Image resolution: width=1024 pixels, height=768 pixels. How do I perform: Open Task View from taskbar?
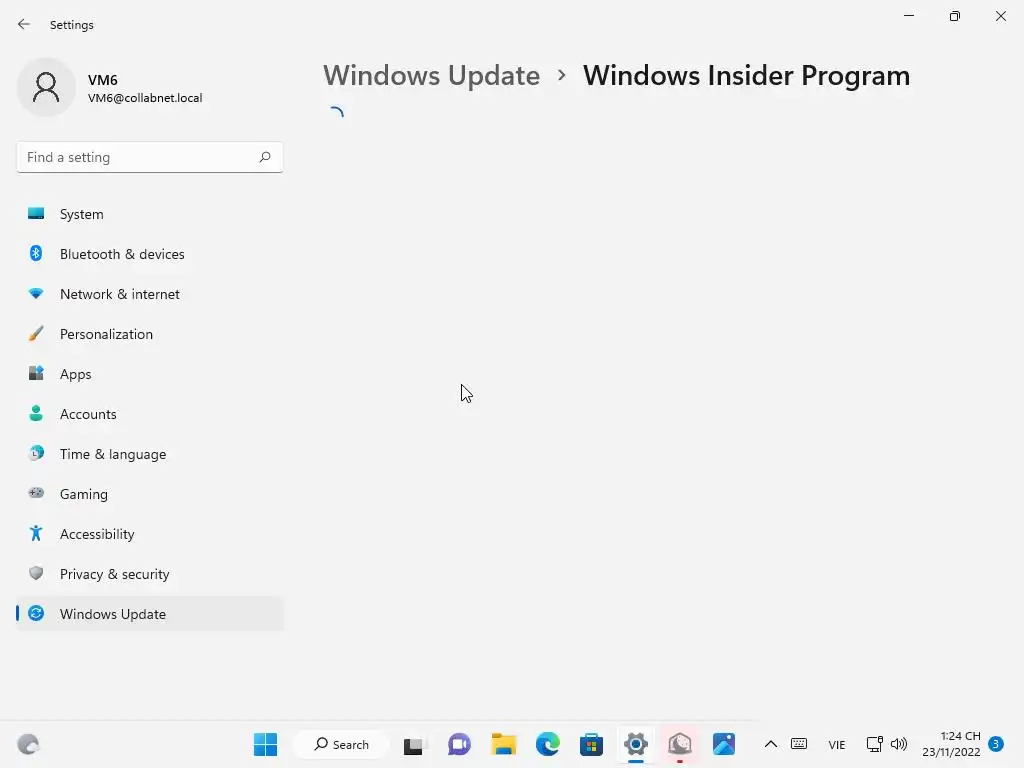414,744
